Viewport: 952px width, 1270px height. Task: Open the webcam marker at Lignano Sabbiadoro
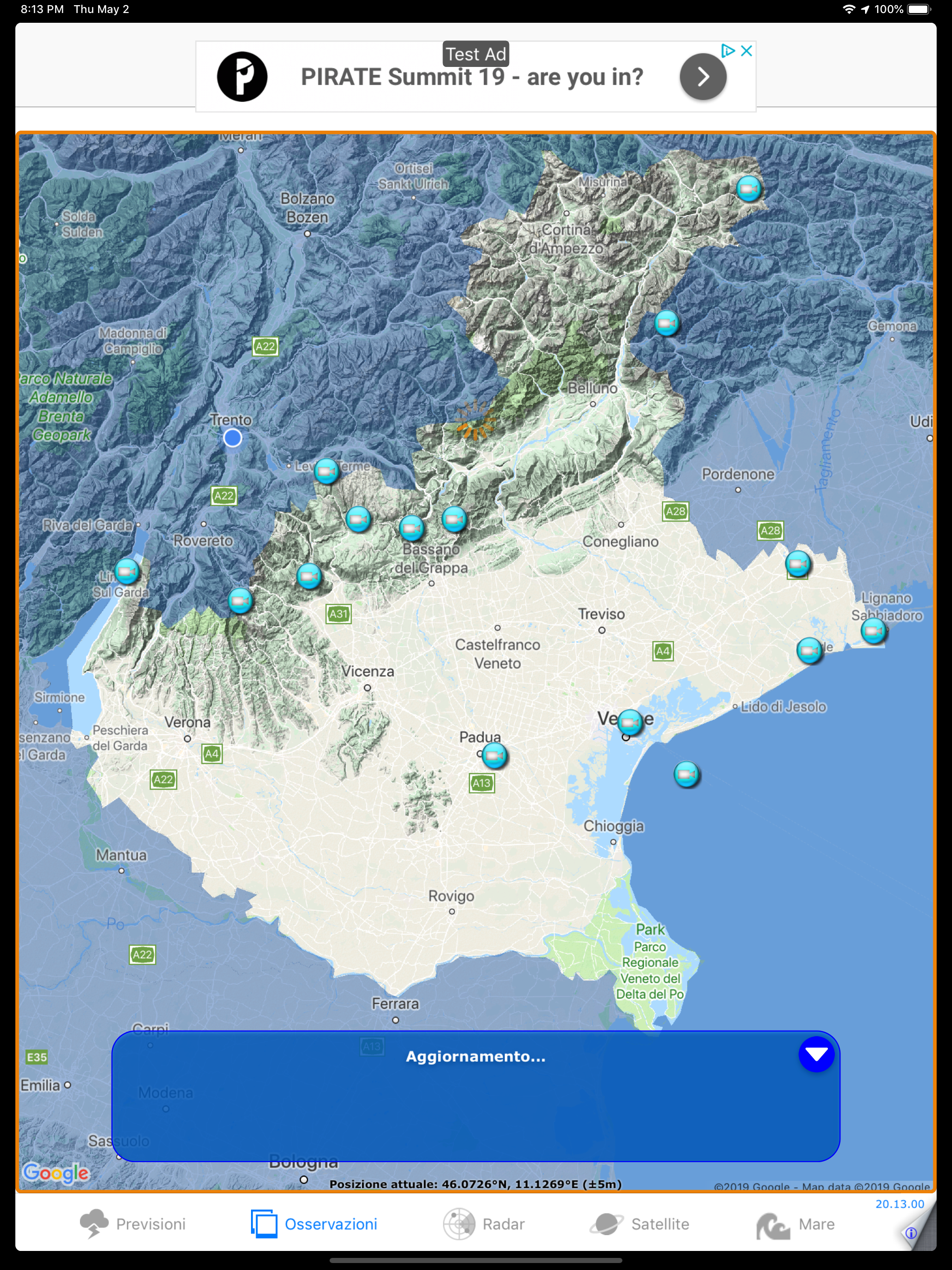(x=873, y=631)
